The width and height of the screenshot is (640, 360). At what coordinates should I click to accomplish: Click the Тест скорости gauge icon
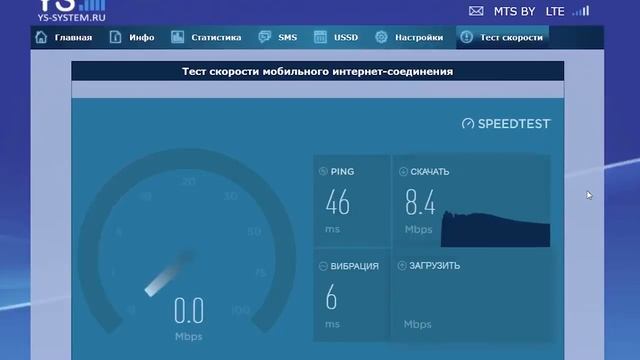tap(466, 37)
